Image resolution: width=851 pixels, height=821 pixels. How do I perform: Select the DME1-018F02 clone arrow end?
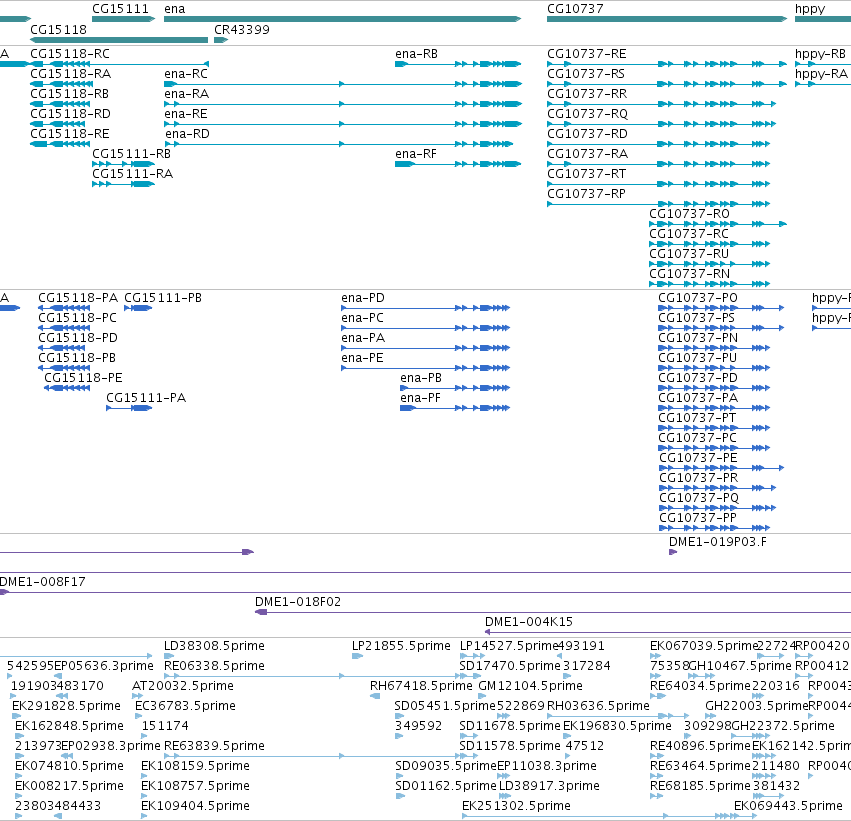261,612
